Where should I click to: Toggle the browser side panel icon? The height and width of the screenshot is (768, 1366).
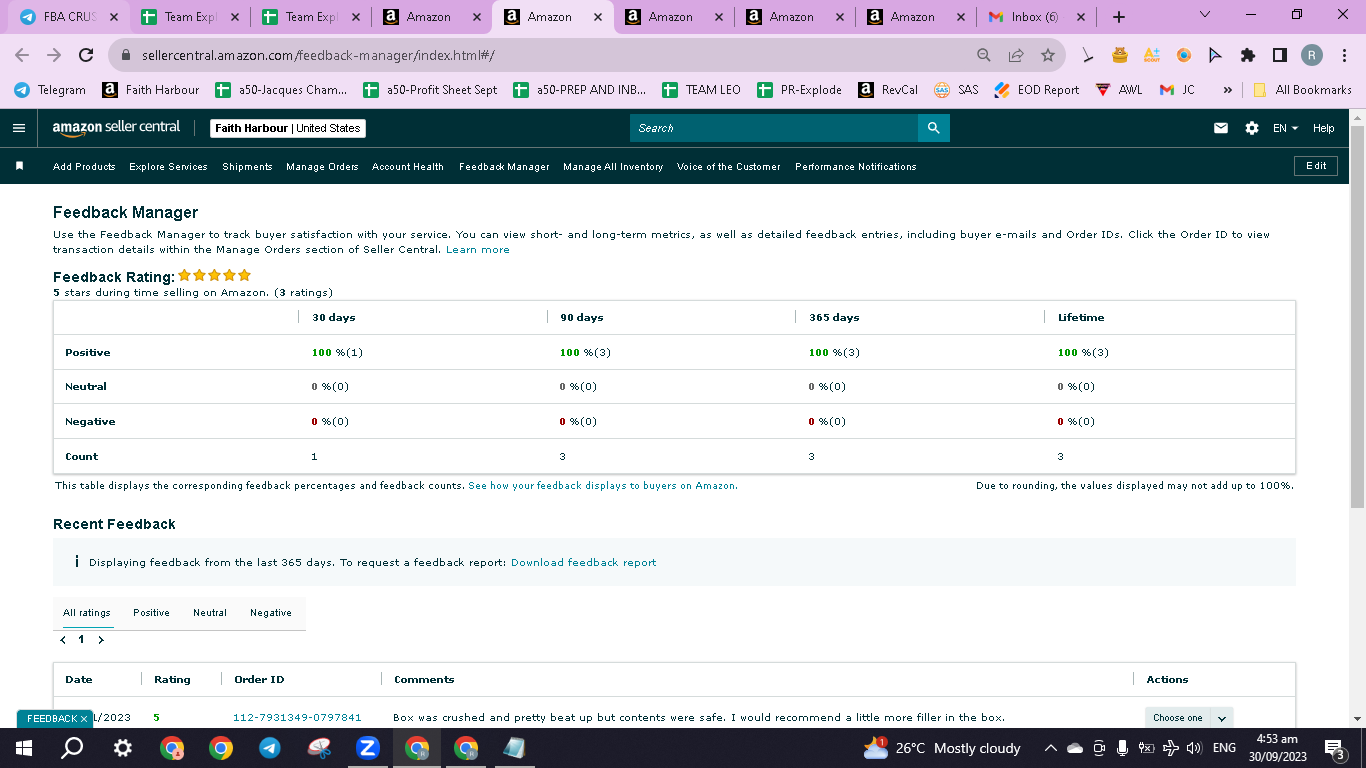[x=1280, y=55]
